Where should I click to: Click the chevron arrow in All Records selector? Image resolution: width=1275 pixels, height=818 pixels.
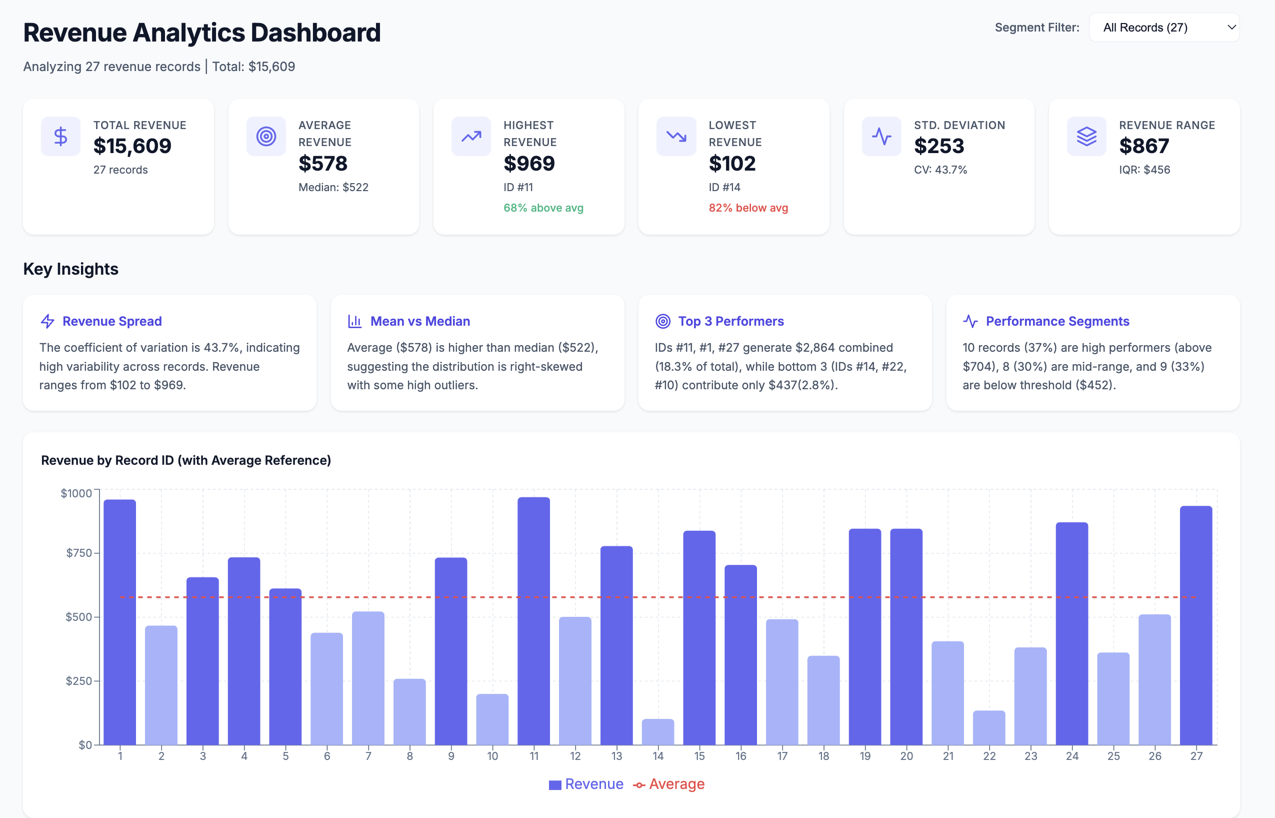click(1231, 28)
